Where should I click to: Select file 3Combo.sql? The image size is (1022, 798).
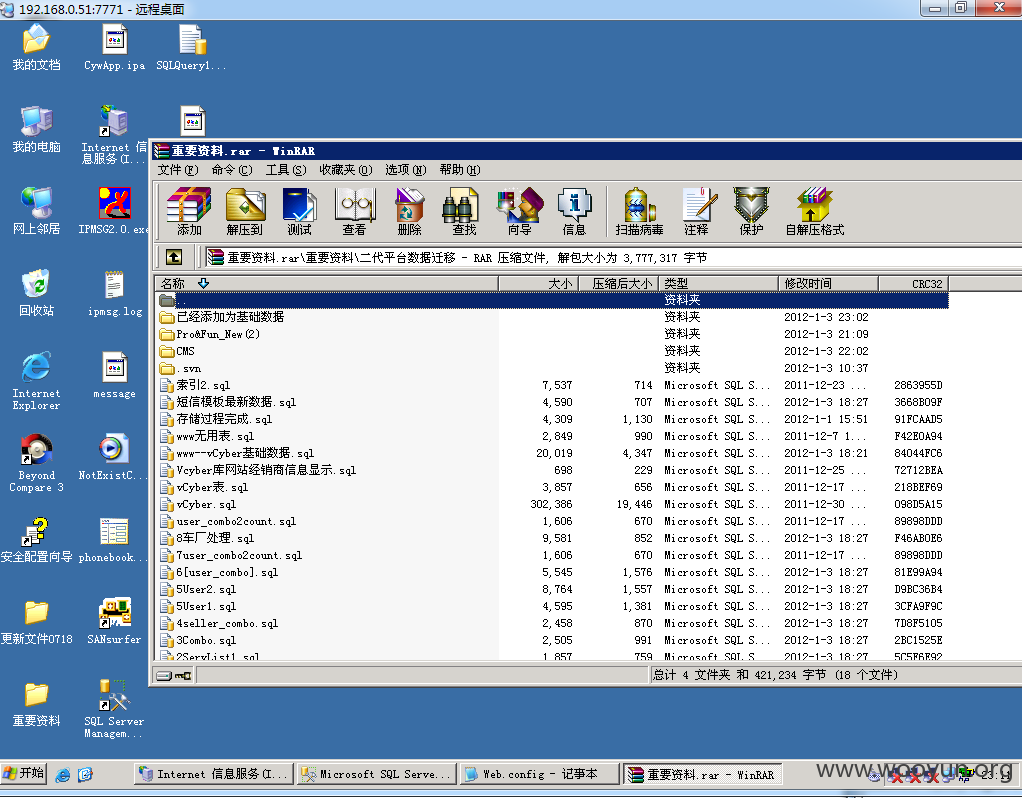point(552,640)
